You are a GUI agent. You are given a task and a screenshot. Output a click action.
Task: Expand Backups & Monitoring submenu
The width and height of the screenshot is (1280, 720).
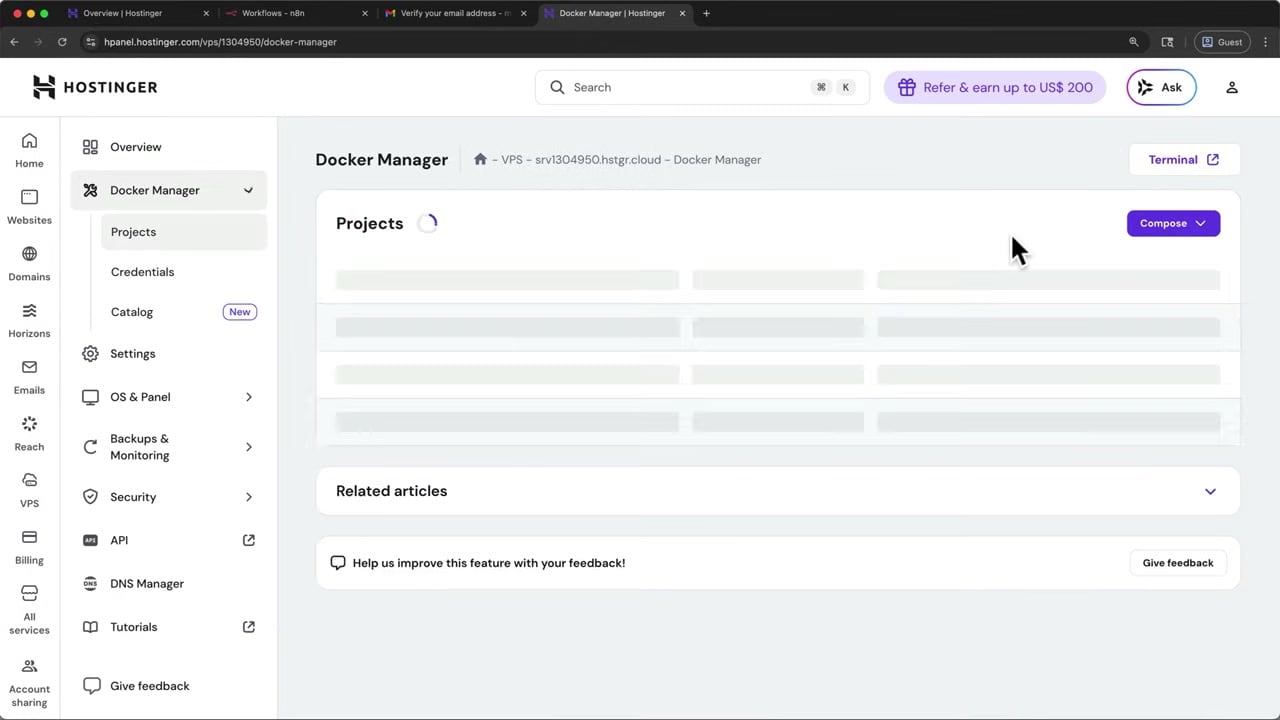click(x=248, y=447)
